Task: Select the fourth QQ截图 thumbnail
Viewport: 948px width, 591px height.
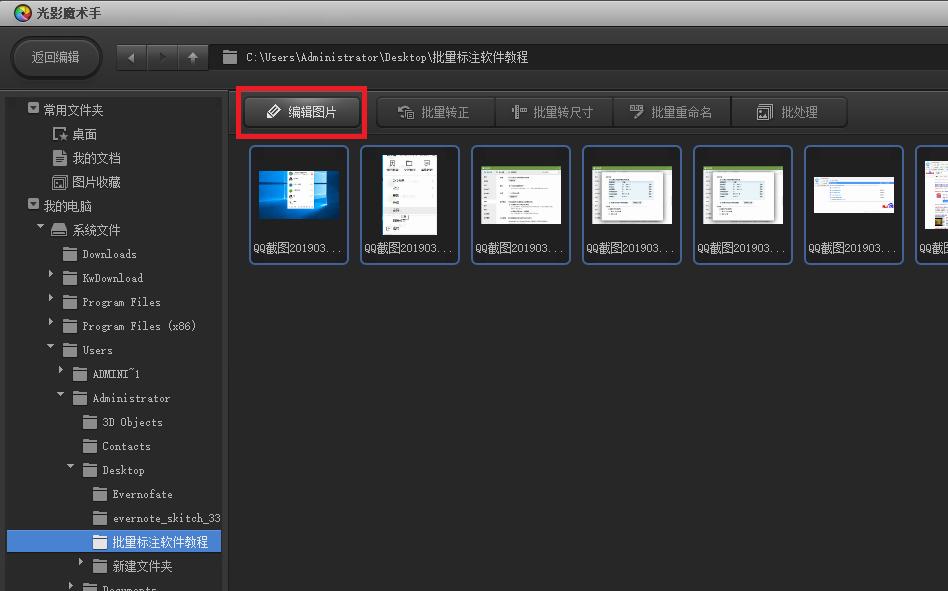Action: (632, 205)
